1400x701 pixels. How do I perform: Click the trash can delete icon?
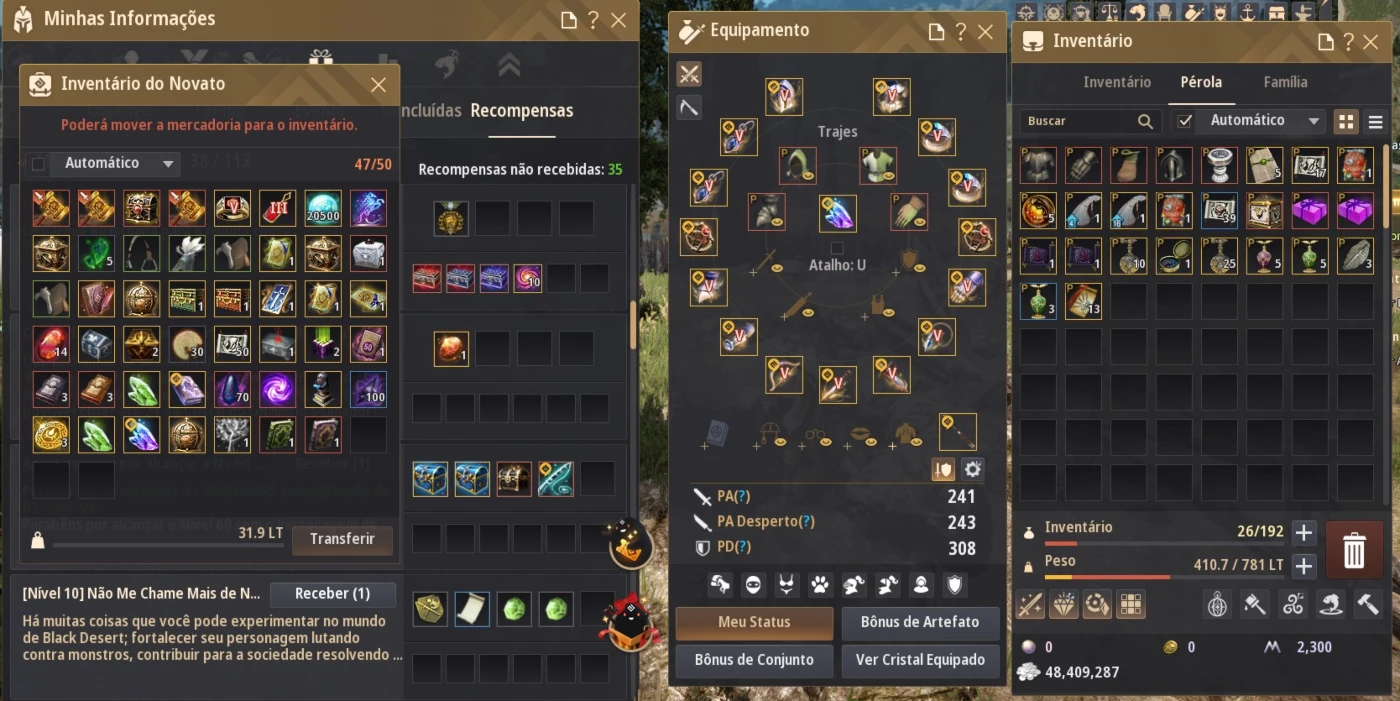pyautogui.click(x=1354, y=550)
